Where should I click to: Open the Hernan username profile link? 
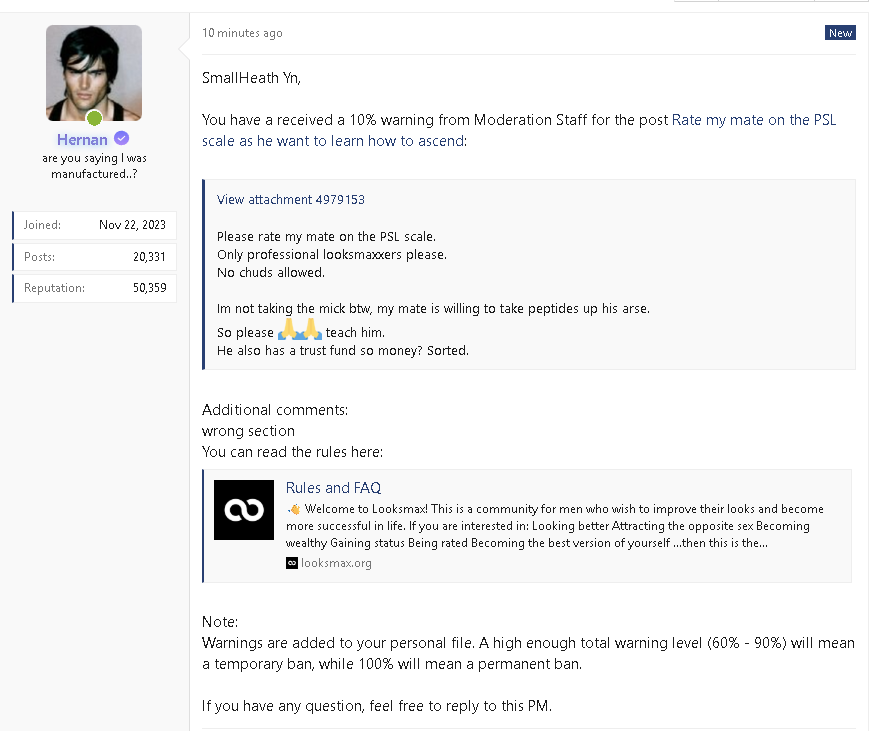pyautogui.click(x=82, y=139)
